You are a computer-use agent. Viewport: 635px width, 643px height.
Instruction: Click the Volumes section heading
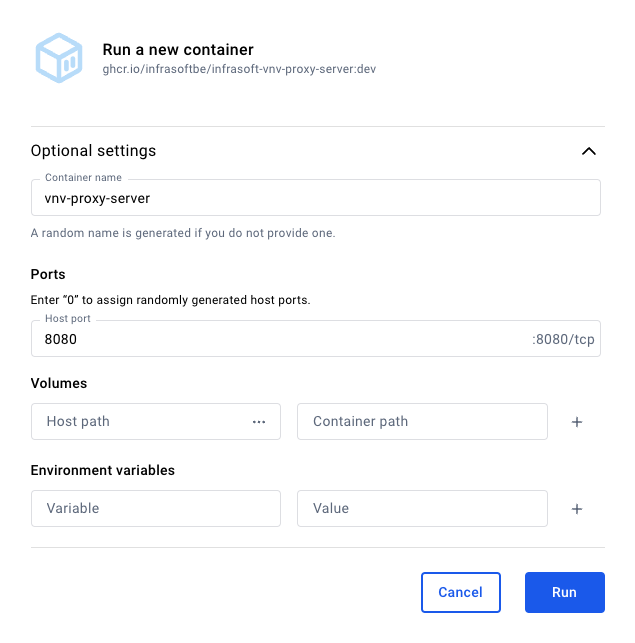click(x=59, y=383)
